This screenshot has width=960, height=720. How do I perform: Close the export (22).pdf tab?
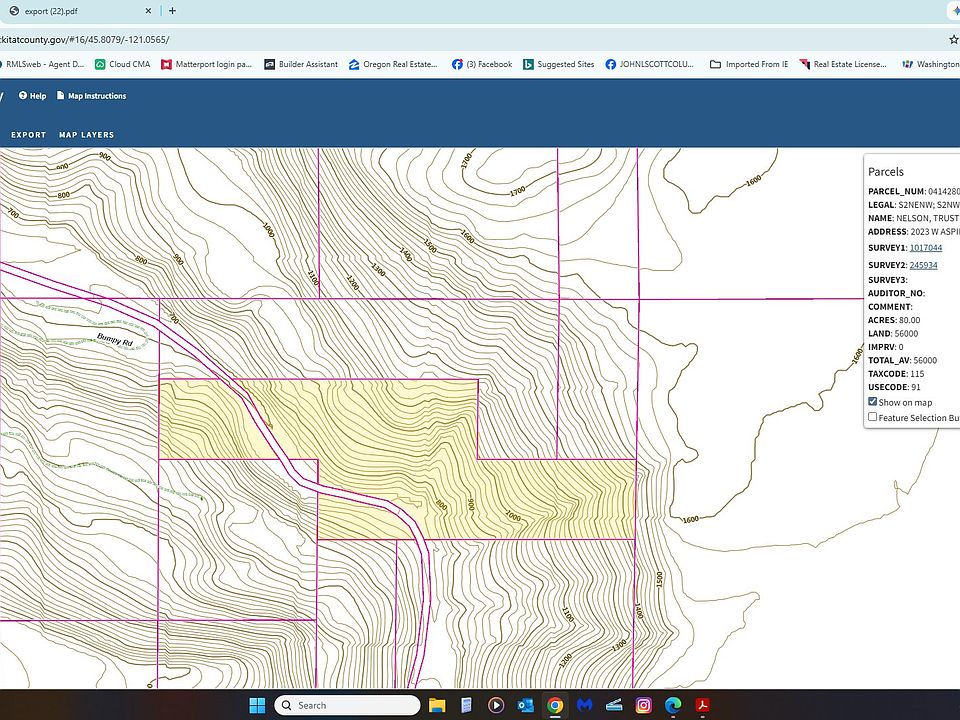click(x=148, y=11)
